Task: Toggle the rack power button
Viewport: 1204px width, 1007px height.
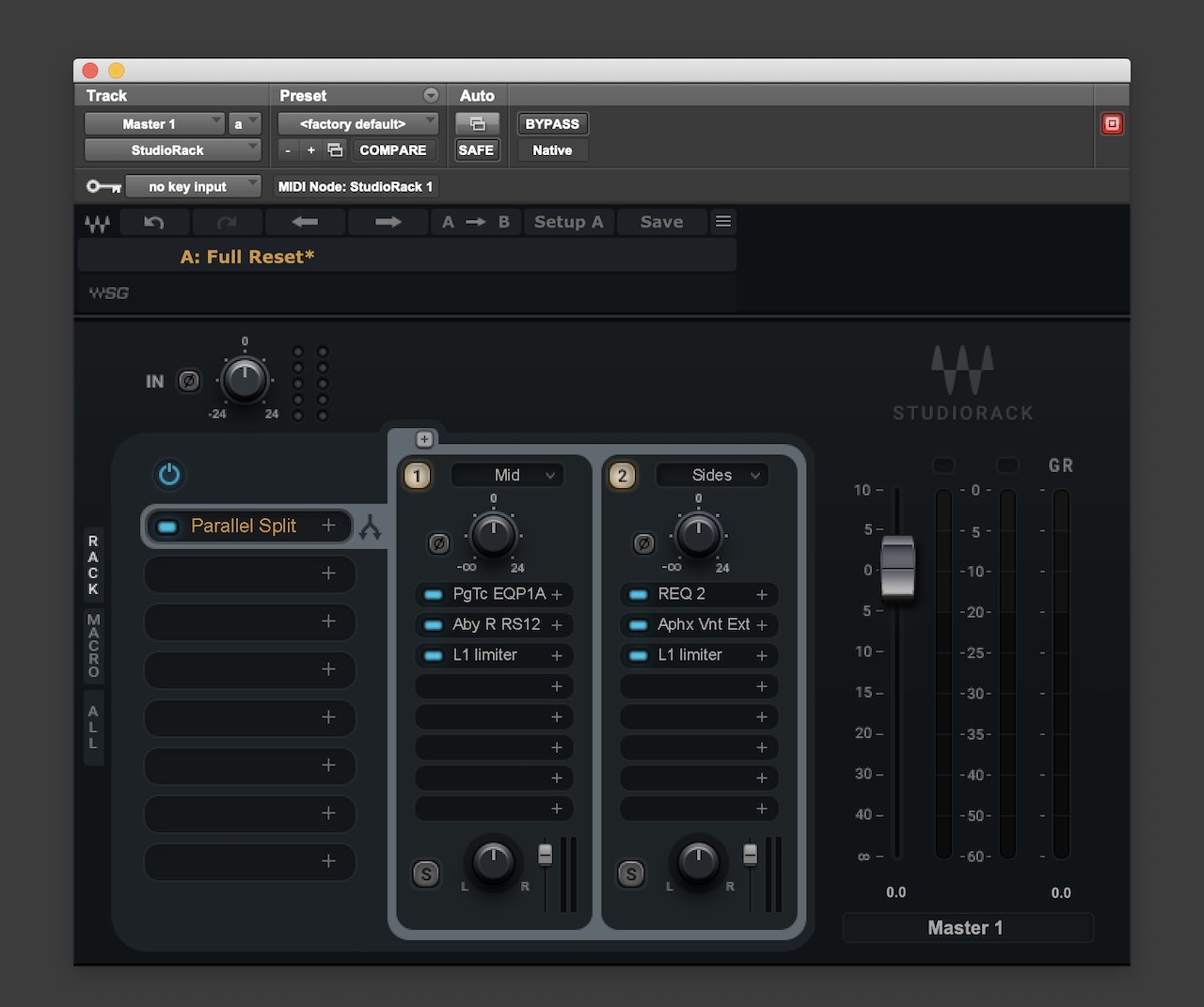Action: click(169, 475)
